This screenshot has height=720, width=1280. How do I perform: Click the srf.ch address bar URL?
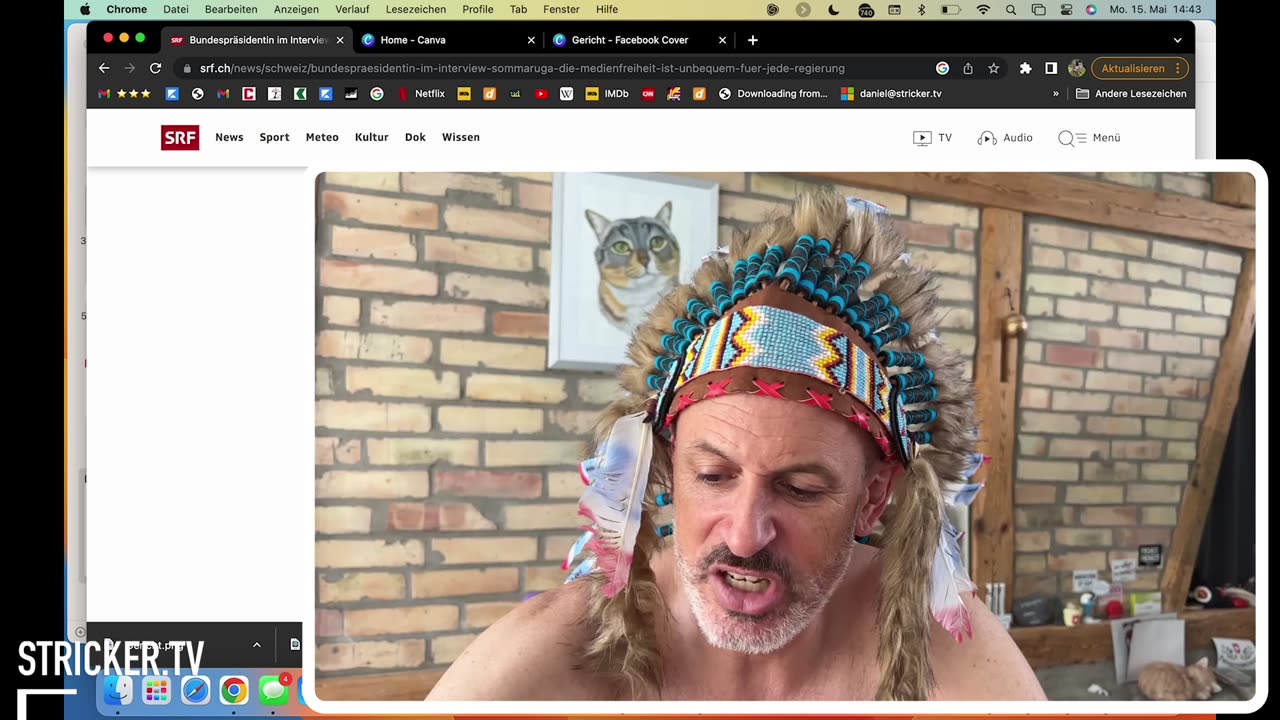pyautogui.click(x=522, y=68)
